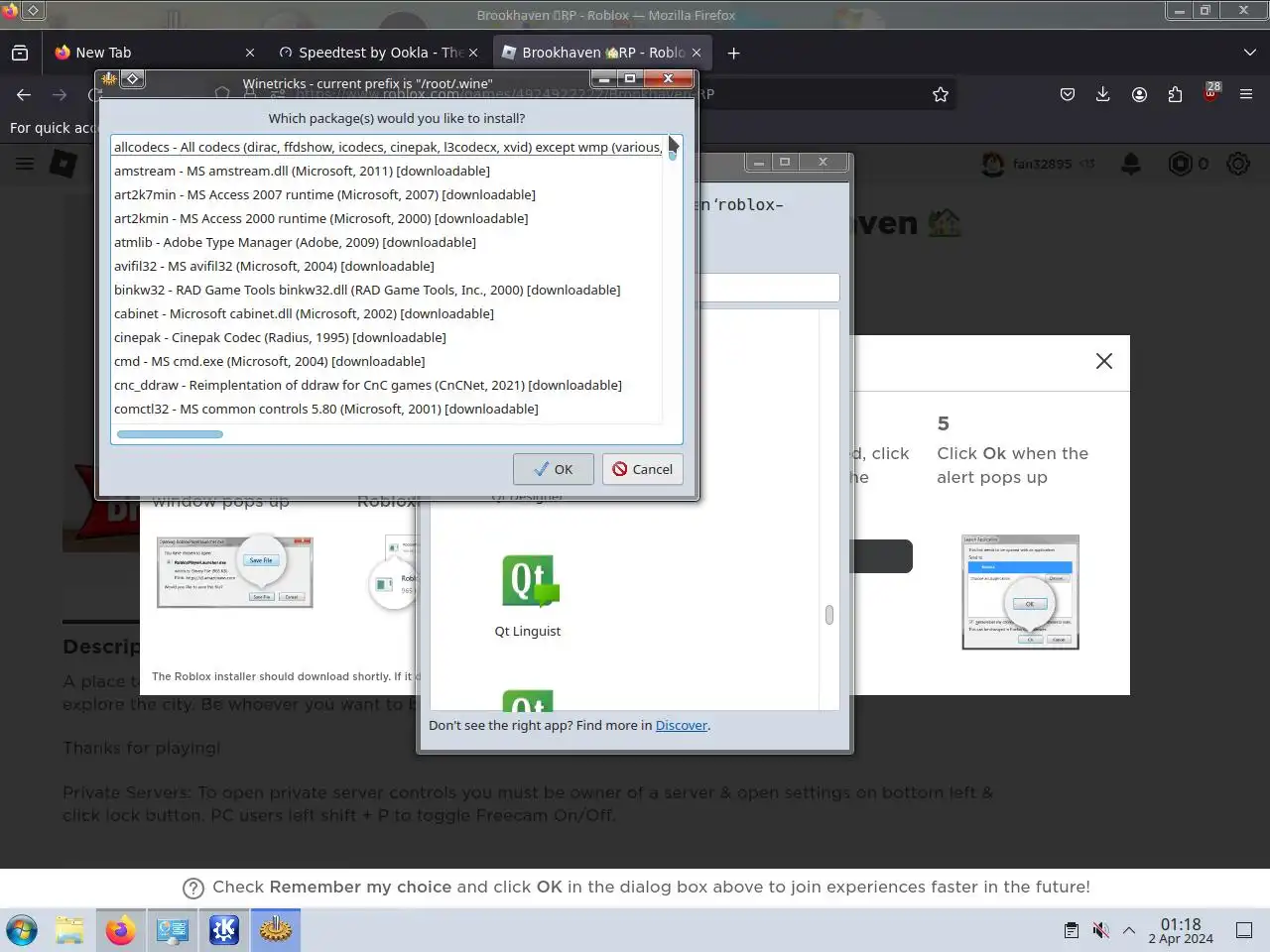
Task: Select comctl32 MS common controls row
Action: pyautogui.click(x=387, y=409)
